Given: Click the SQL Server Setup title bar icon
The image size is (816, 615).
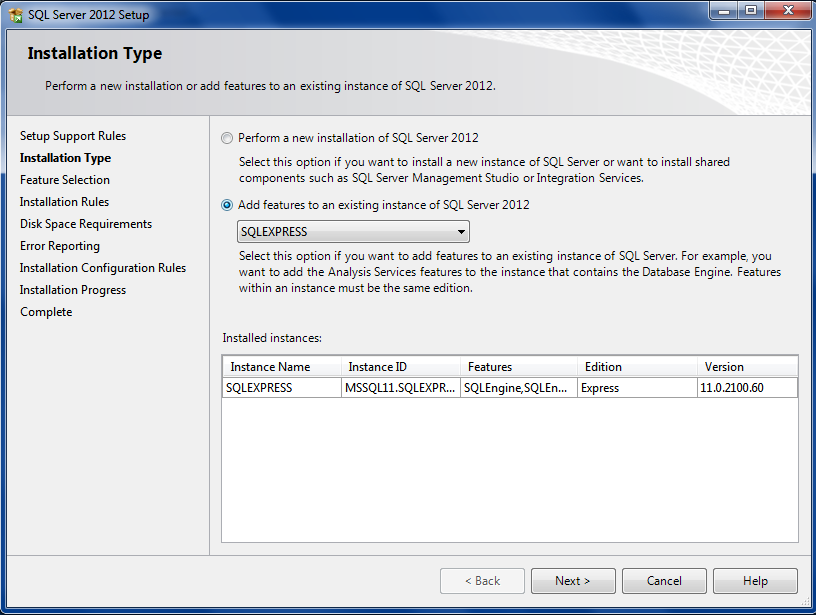Looking at the screenshot, I should (16, 15).
